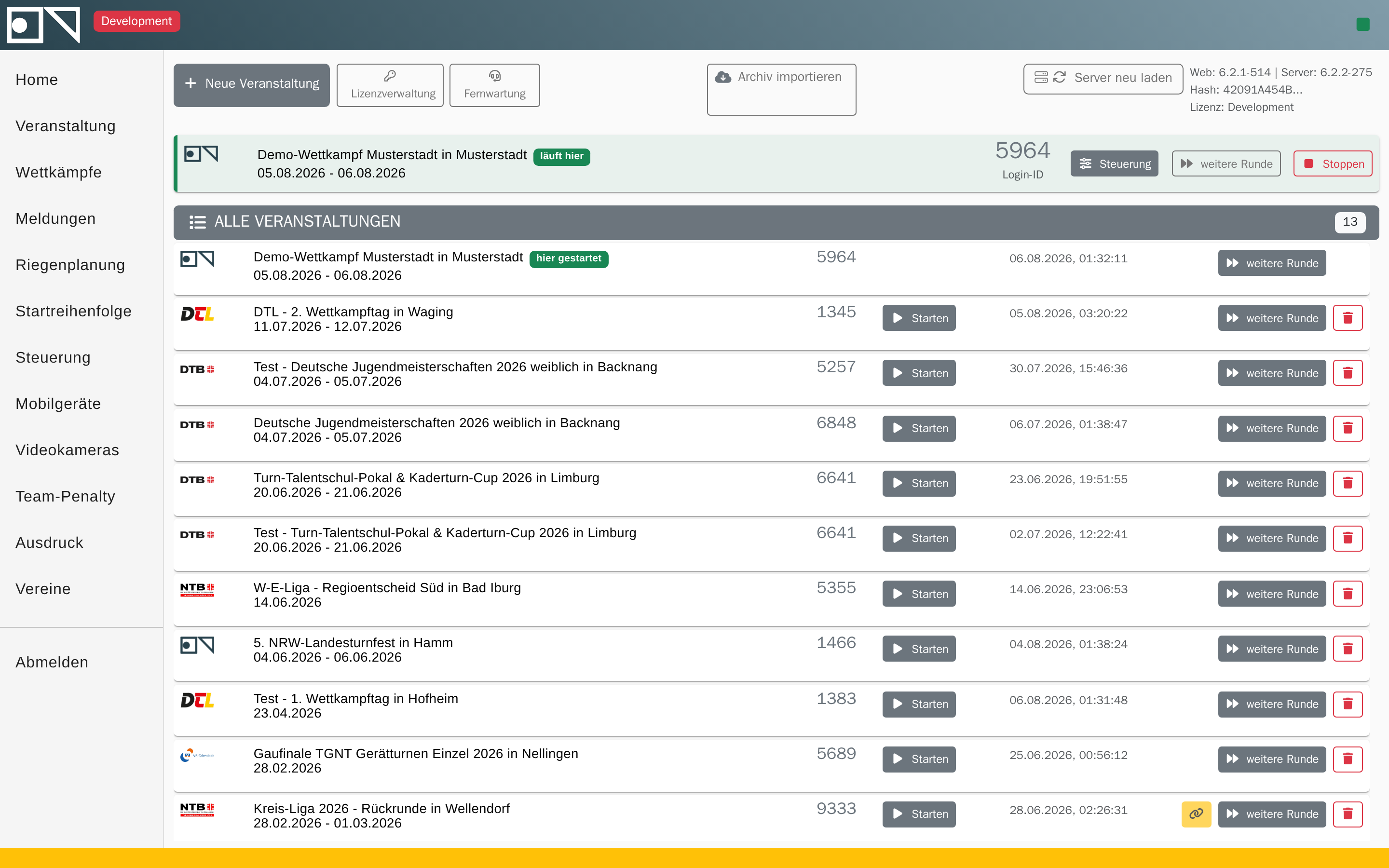
Task: Delete the 5. NRW-Landesturnfest in Hamm event
Action: (x=1347, y=649)
